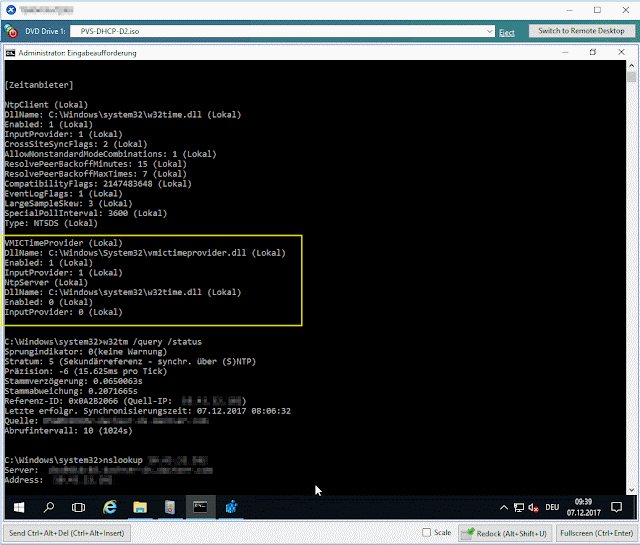Viewport: 640px width, 545px height.
Task: Open the clock showing 09:39
Action: [x=583, y=507]
